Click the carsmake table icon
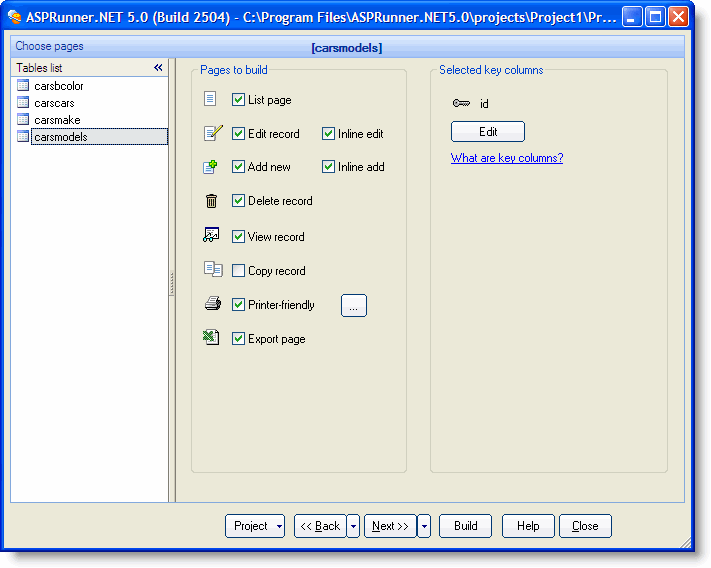 tap(23, 119)
